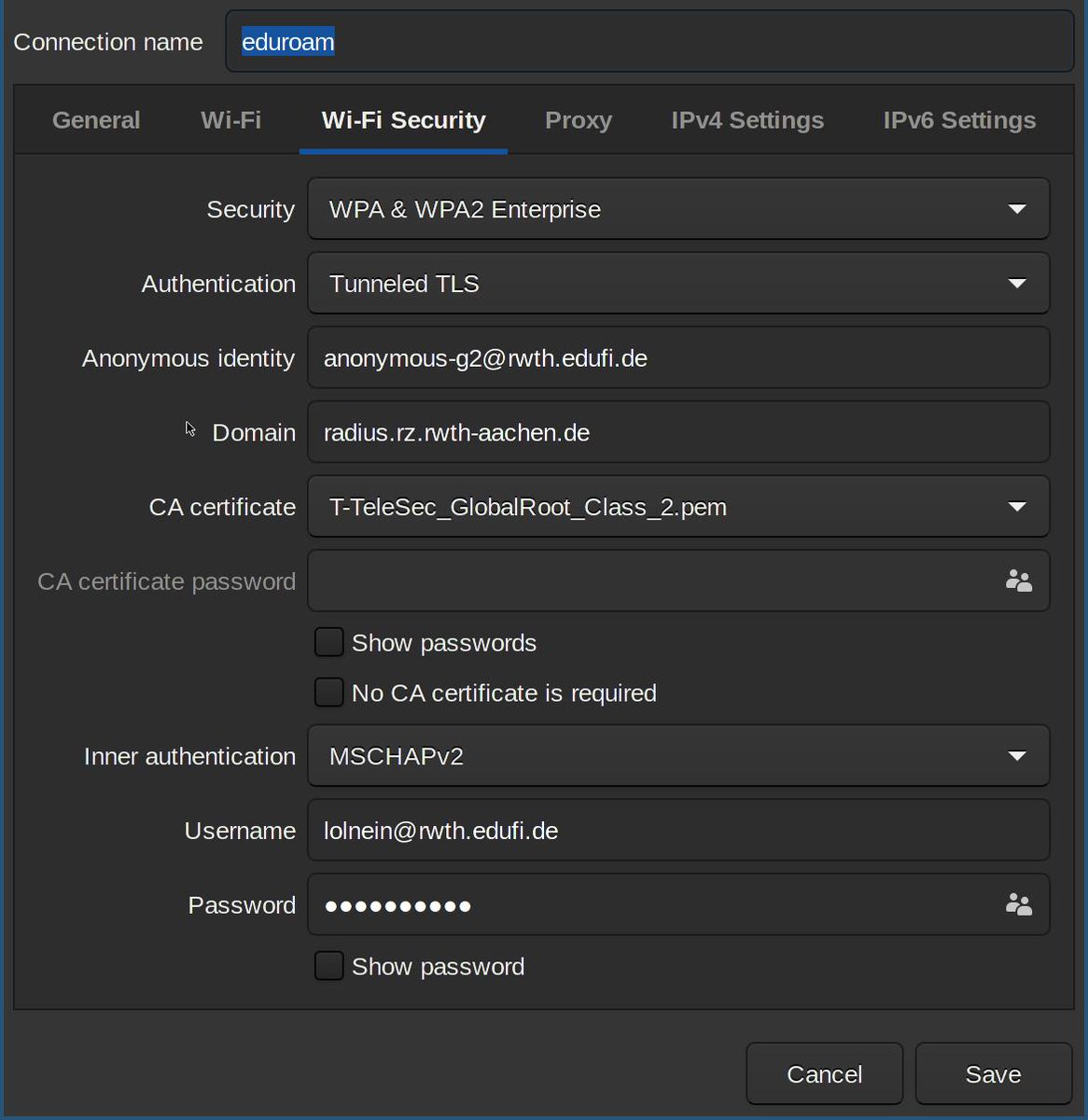Enable No CA certificate is required
1088x1120 pixels.
click(x=328, y=693)
